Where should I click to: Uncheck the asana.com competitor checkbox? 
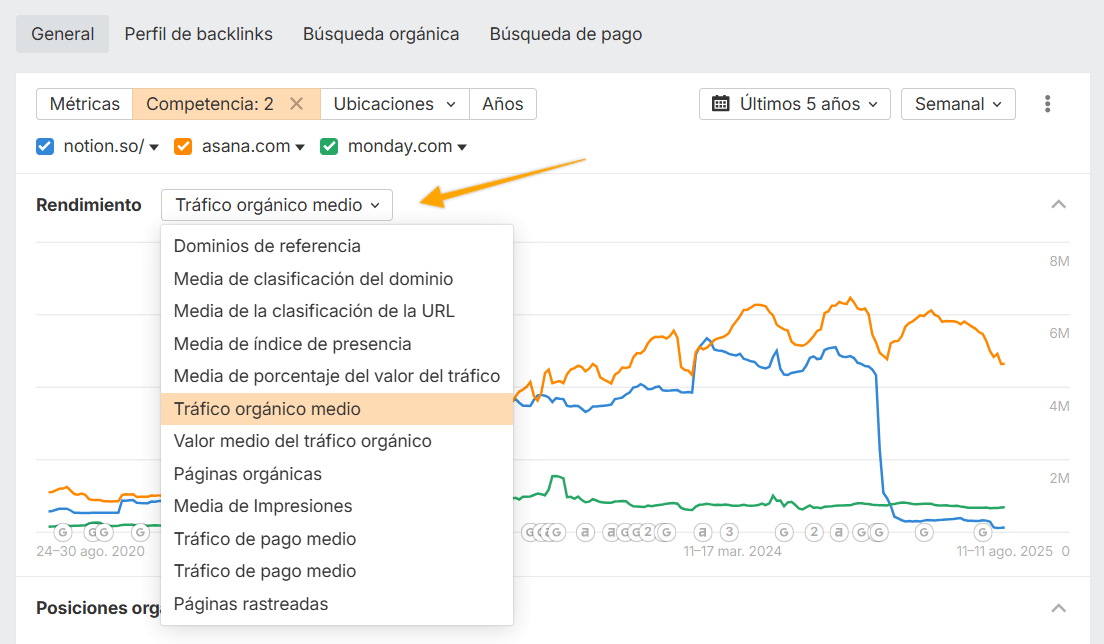184,145
